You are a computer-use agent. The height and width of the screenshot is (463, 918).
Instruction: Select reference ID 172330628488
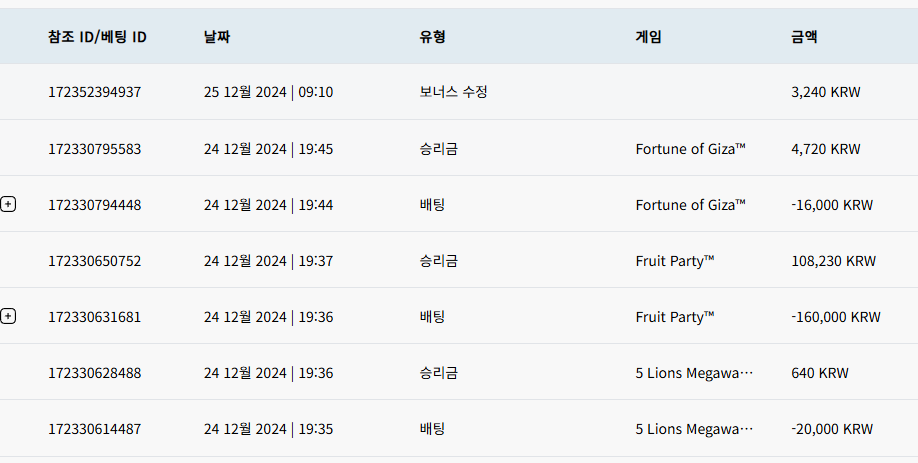tap(94, 373)
